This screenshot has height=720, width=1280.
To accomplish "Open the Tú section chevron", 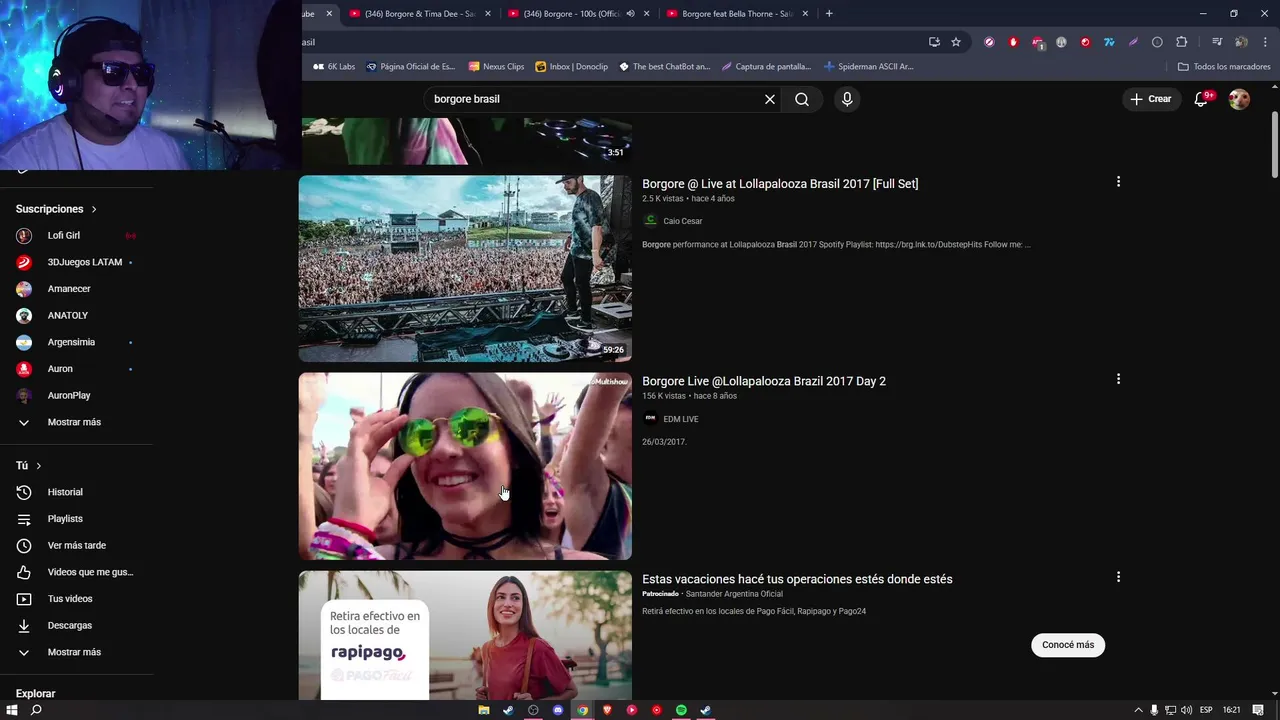I will click(x=39, y=466).
